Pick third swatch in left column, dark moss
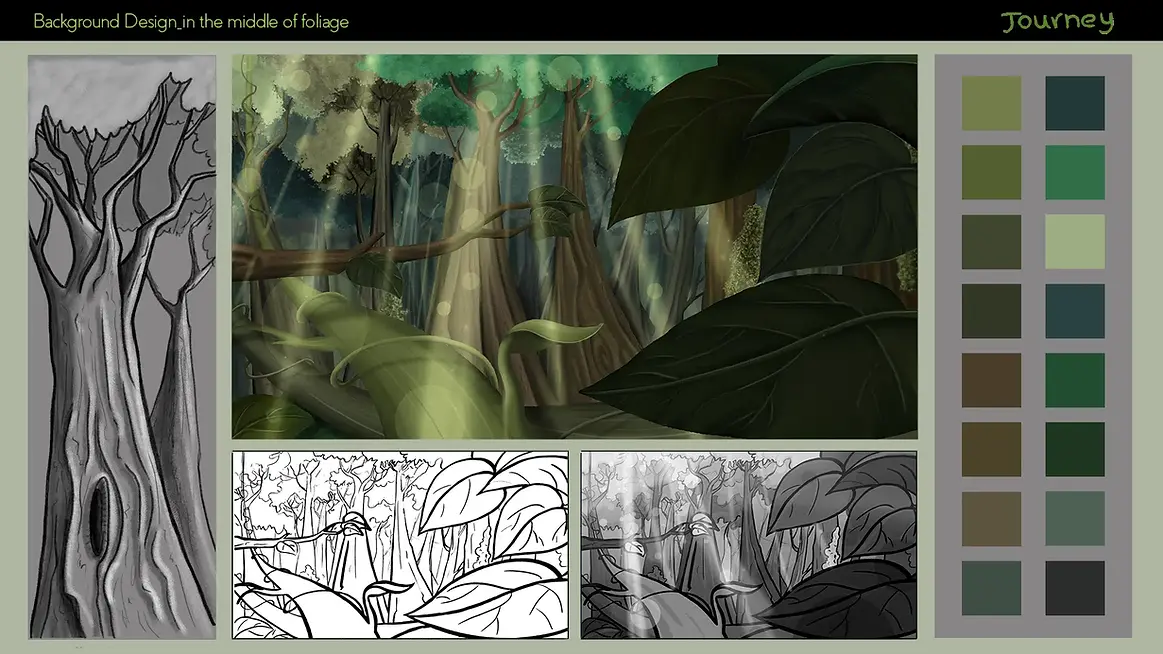This screenshot has width=1163, height=654. [x=991, y=242]
